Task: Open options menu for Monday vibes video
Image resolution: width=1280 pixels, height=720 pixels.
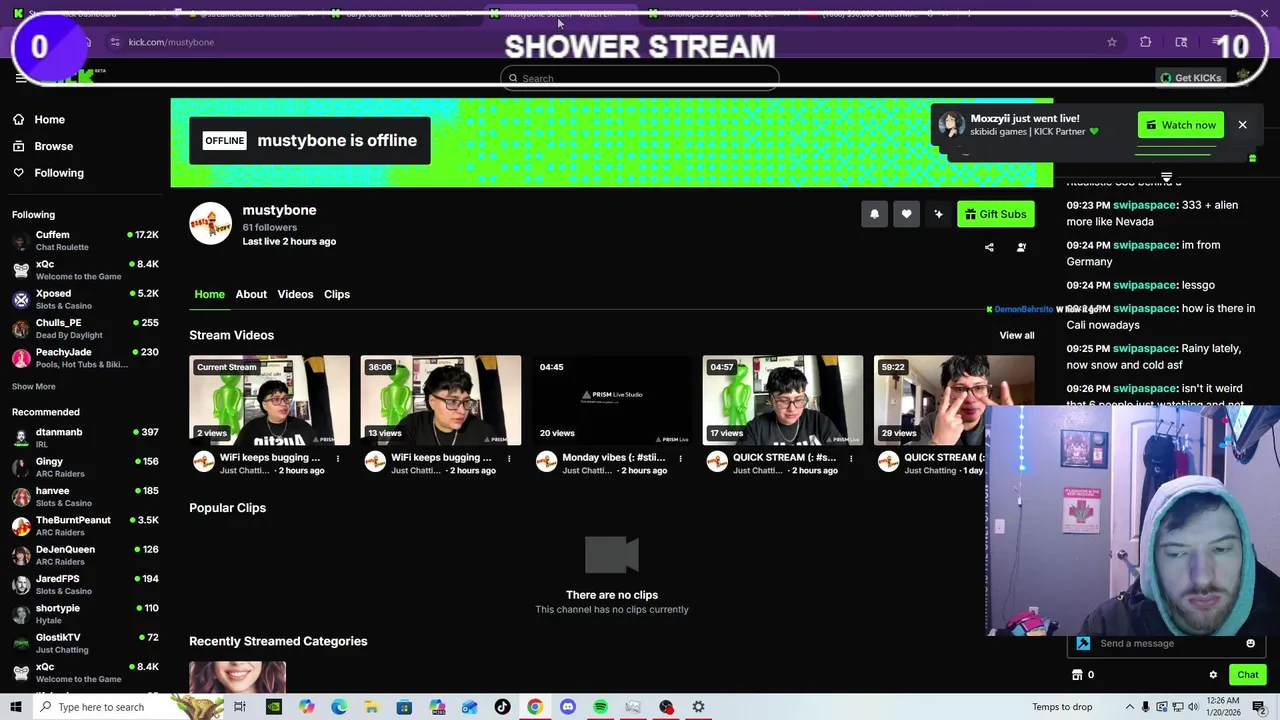Action: pyautogui.click(x=680, y=458)
